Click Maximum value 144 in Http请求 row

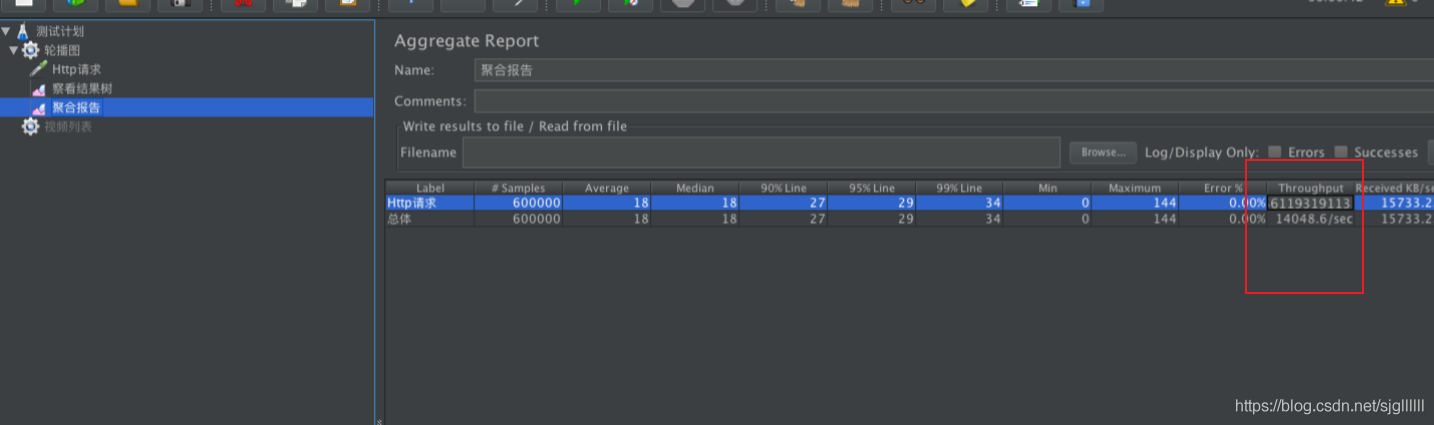pos(1135,203)
